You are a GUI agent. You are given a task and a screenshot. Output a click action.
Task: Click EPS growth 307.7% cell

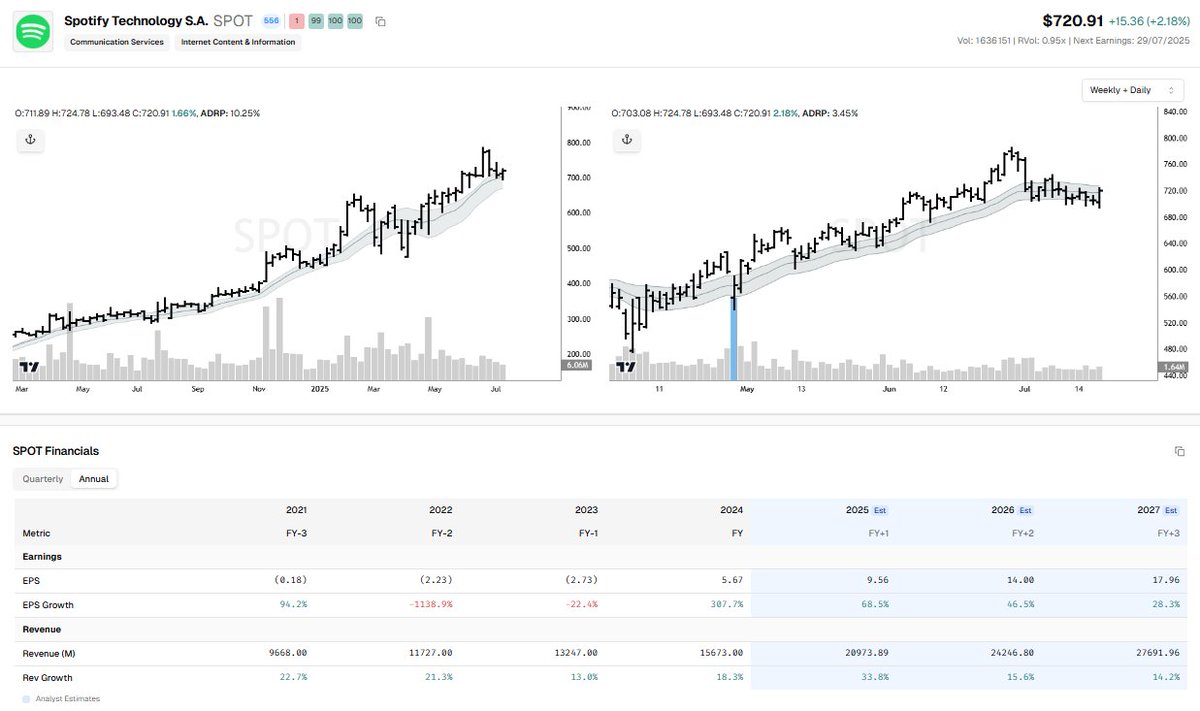click(x=727, y=605)
